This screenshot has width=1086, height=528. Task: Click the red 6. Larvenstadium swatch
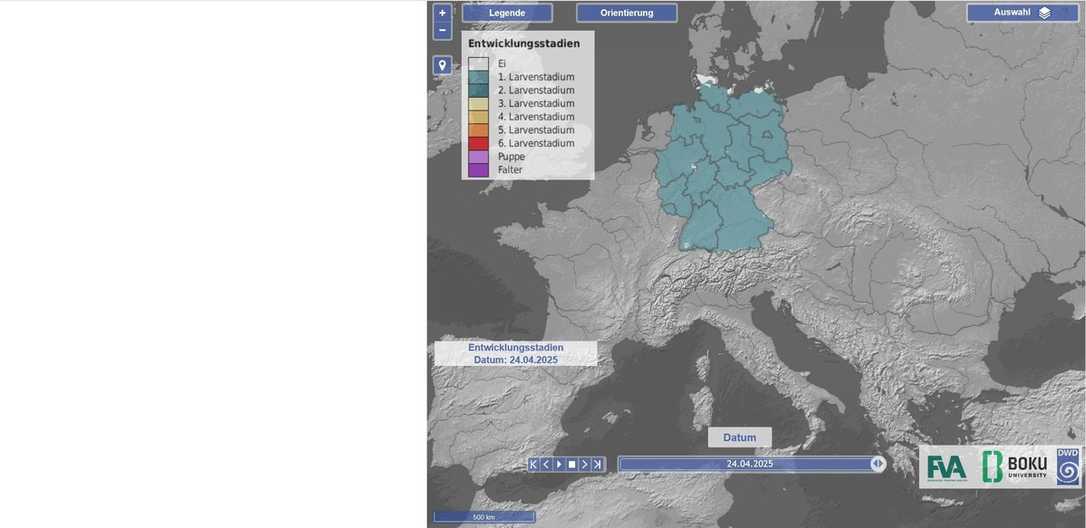coord(479,144)
